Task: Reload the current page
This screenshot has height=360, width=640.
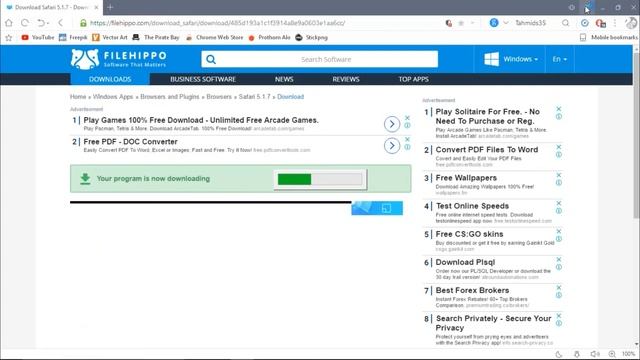Action: (x=24, y=23)
